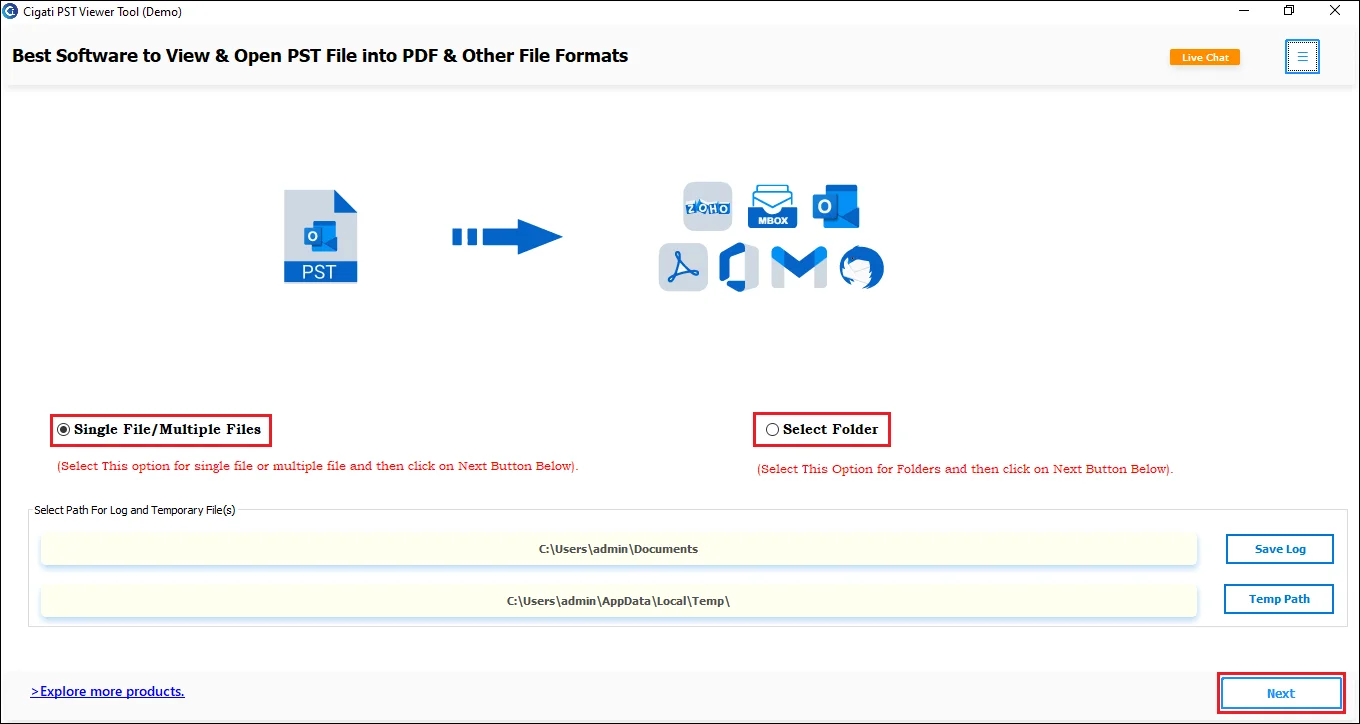Click the Next button
The image size is (1360, 724).
(x=1280, y=693)
